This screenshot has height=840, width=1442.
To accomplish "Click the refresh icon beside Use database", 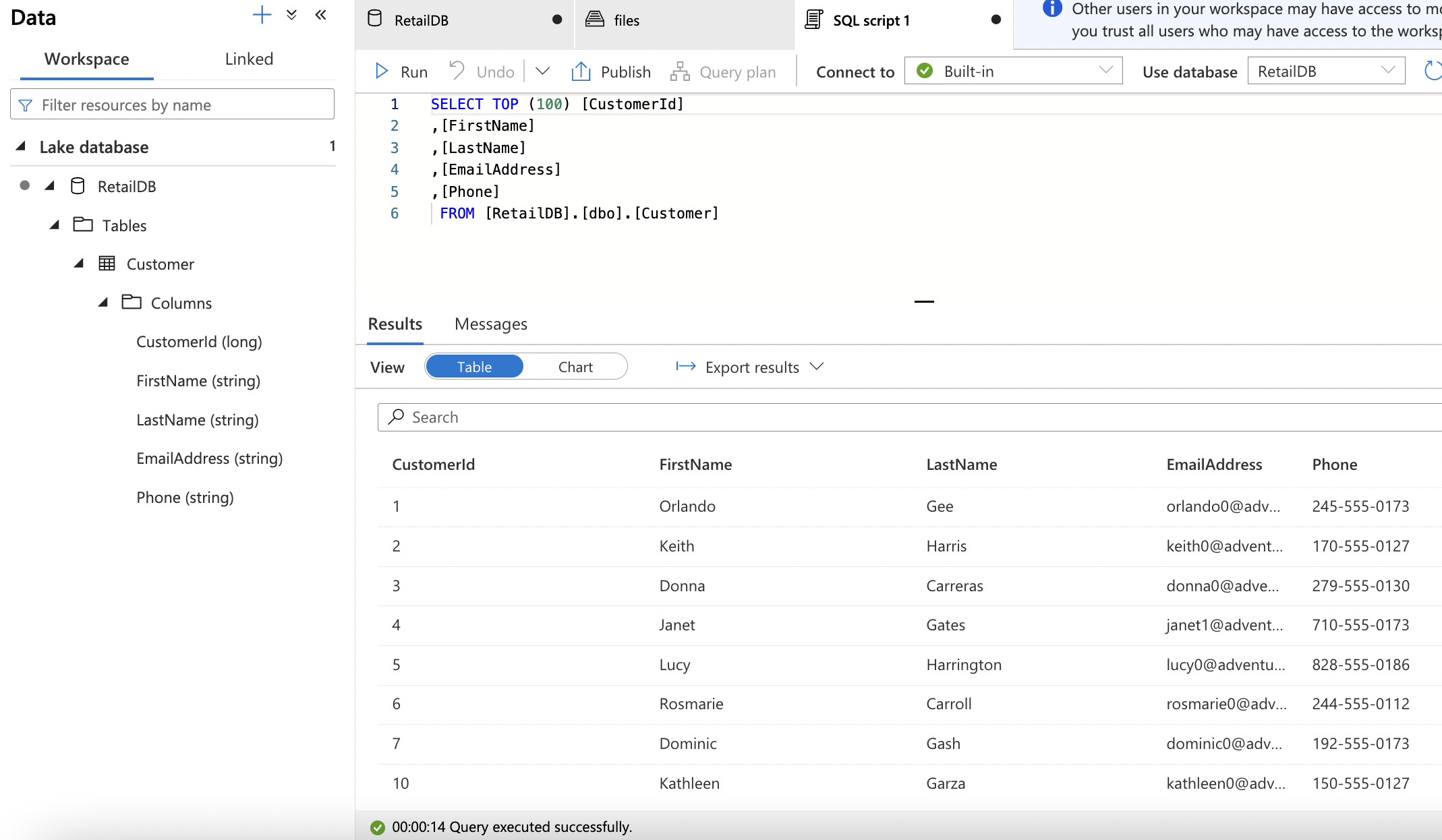I will [1433, 71].
